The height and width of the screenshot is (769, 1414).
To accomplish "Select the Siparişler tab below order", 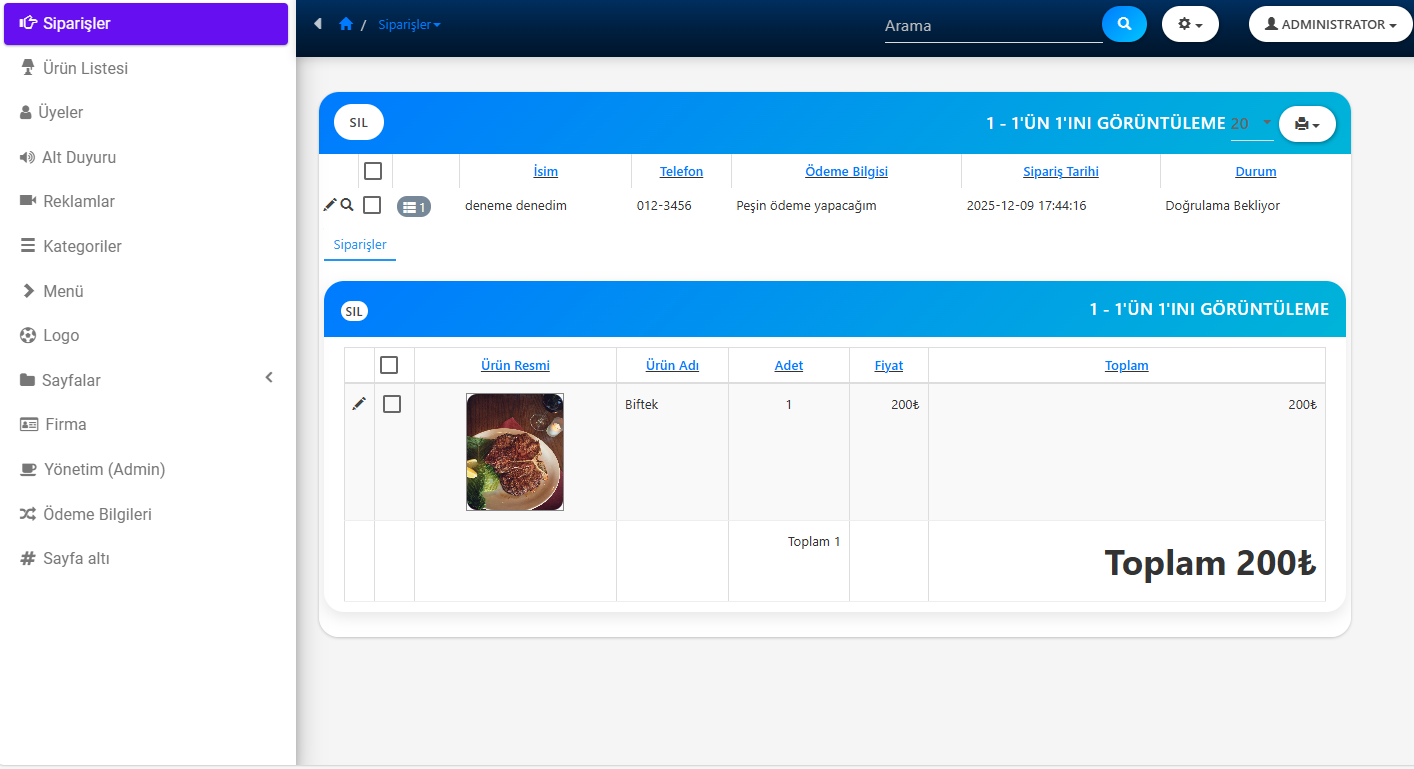I will [360, 245].
